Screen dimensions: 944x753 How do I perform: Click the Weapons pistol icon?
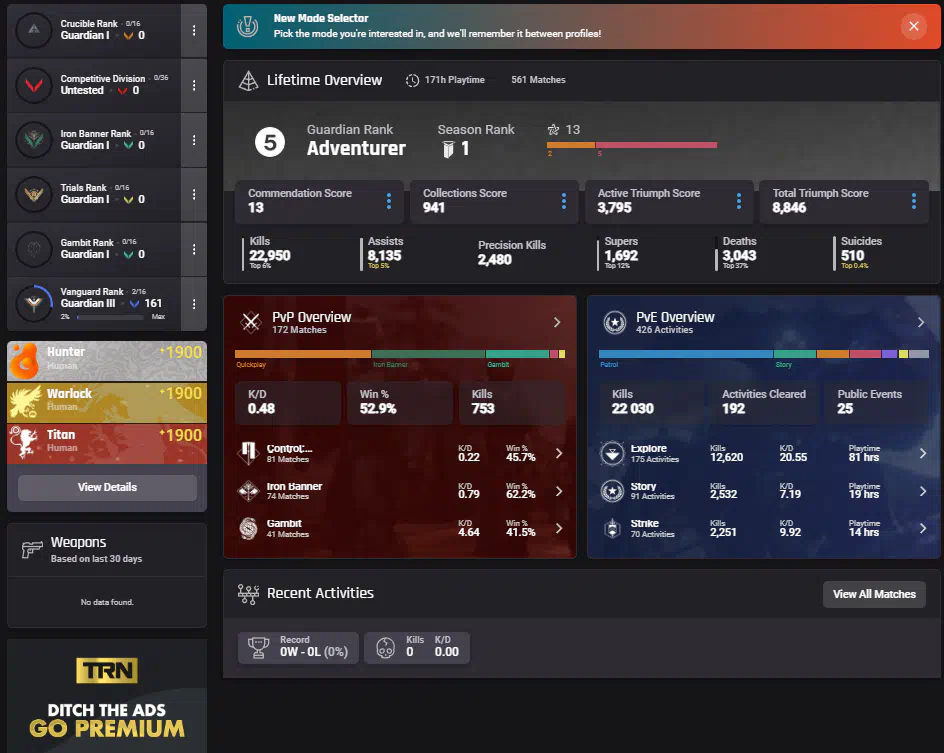(x=32, y=549)
